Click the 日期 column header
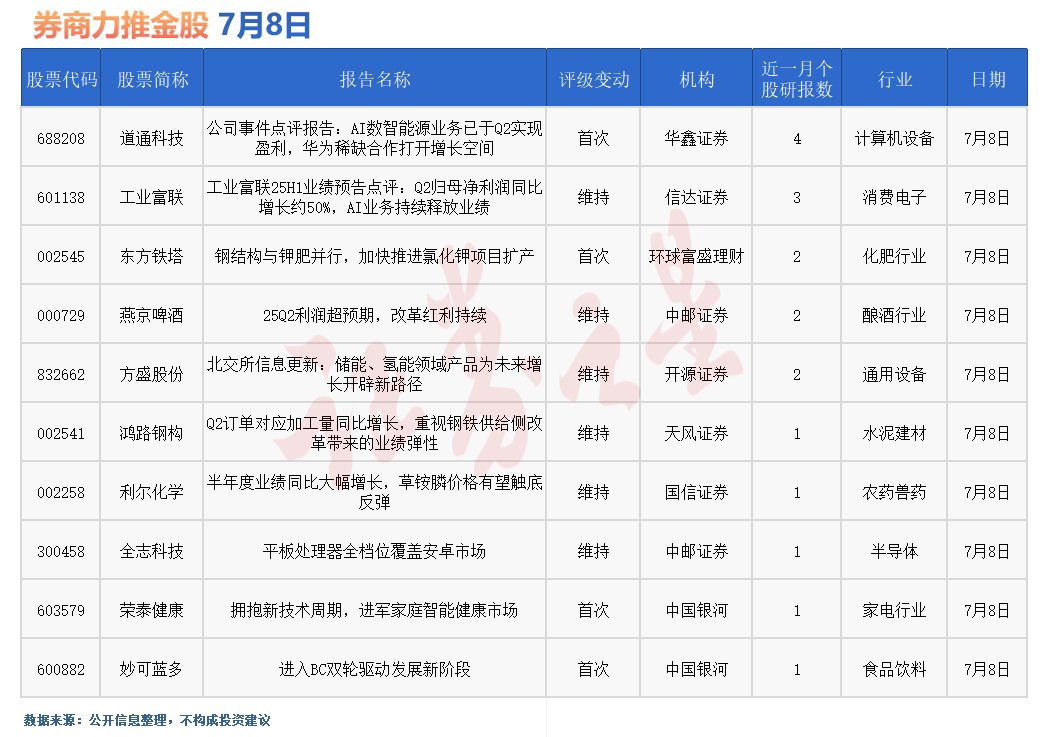This screenshot has height=737, width=1052. click(x=988, y=79)
